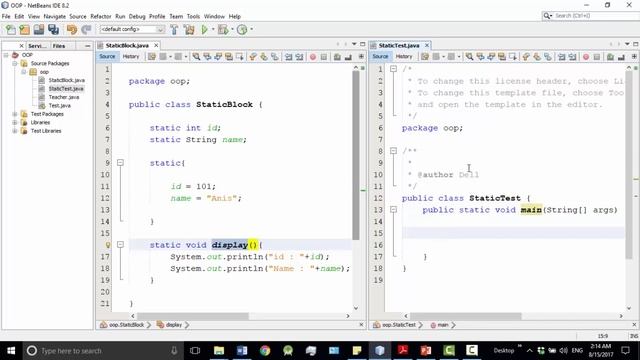This screenshot has height=360, width=640.
Task: Toggle bookmark in StaticTest.java toolbar
Action: click(548, 57)
